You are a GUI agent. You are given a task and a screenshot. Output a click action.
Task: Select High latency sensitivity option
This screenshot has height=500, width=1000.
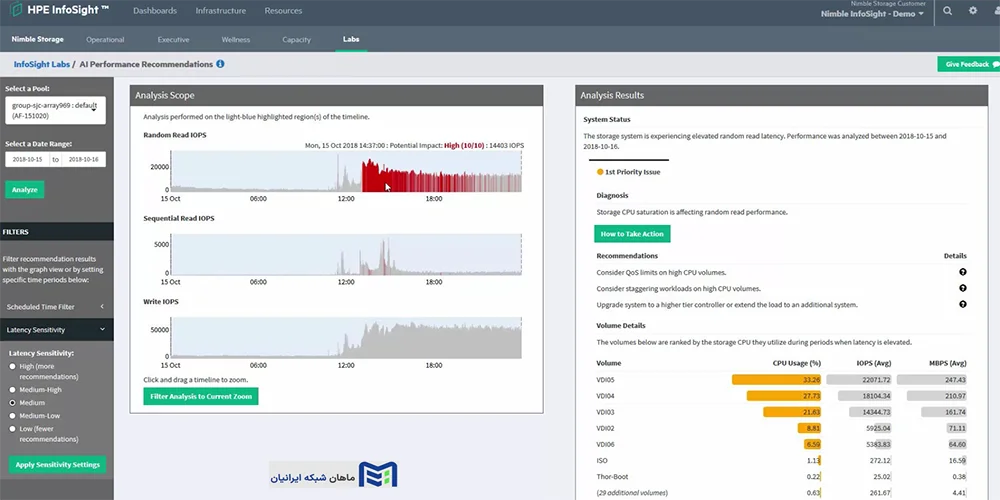tap(13, 367)
